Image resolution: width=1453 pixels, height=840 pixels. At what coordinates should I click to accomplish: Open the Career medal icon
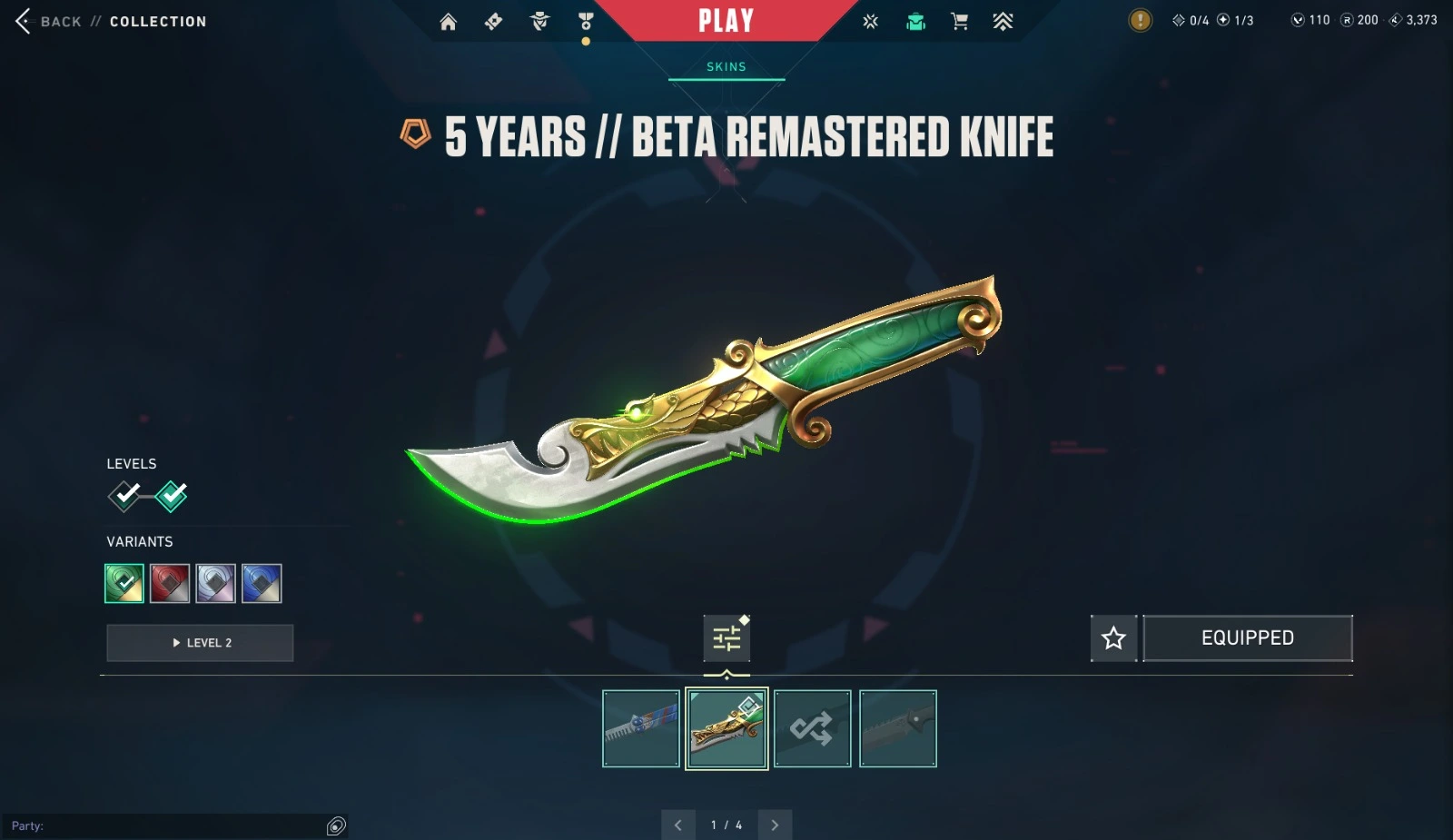pos(586,21)
